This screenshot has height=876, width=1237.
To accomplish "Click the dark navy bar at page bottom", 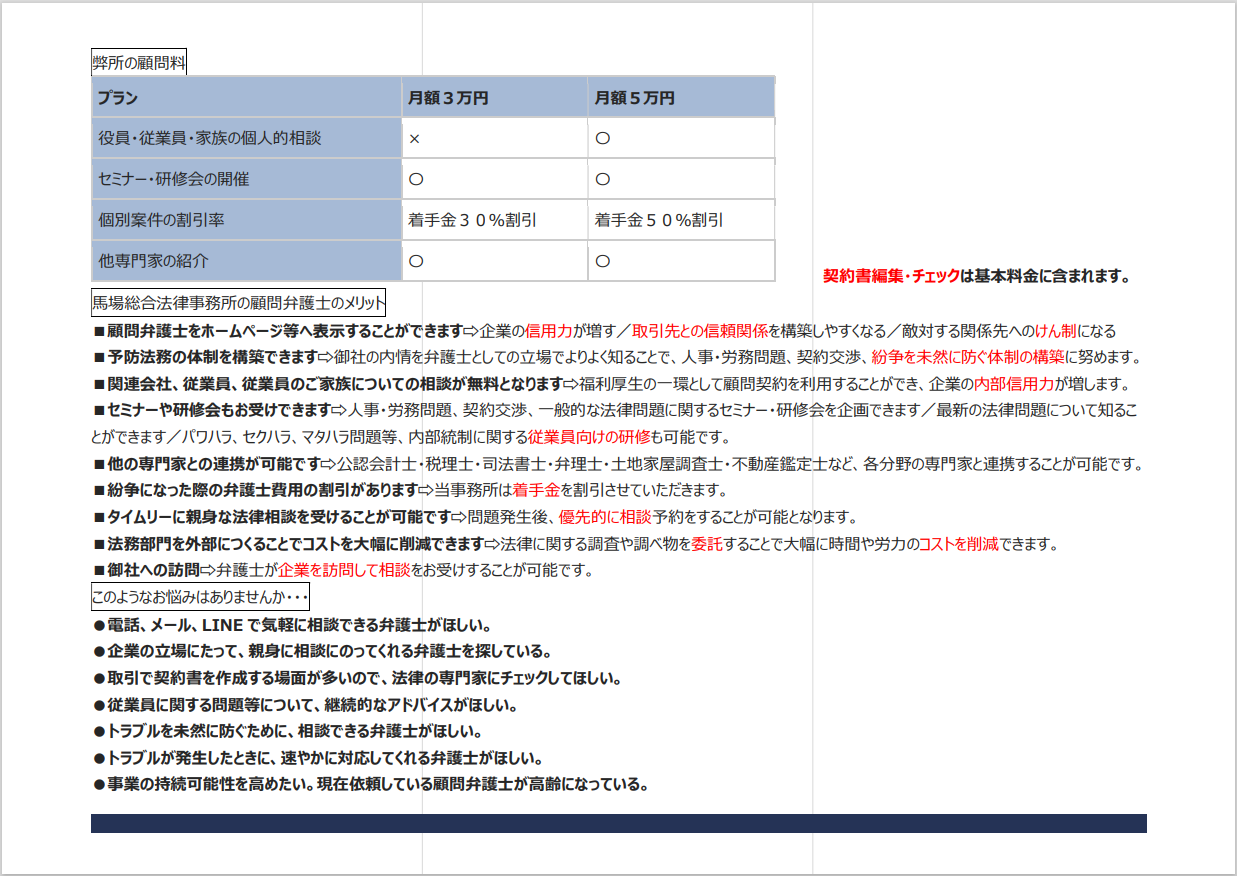I will 618,823.
